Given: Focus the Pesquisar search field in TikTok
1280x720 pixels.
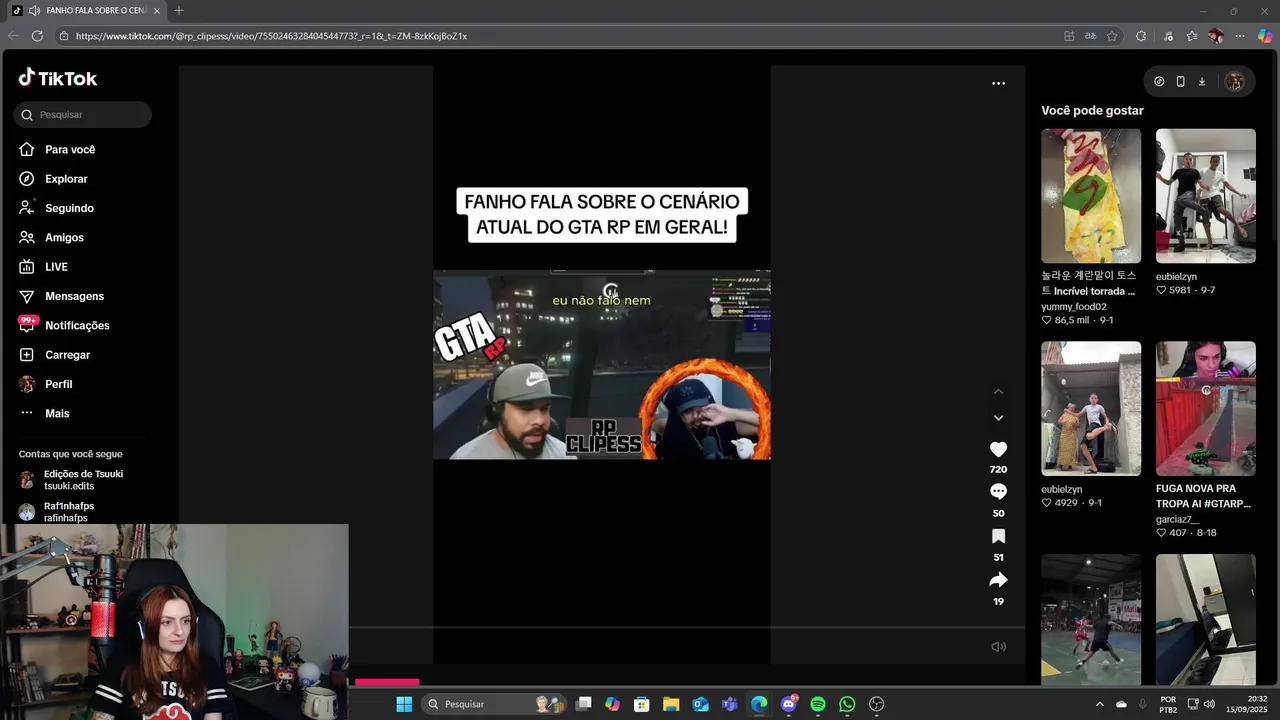Looking at the screenshot, I should (x=83, y=115).
